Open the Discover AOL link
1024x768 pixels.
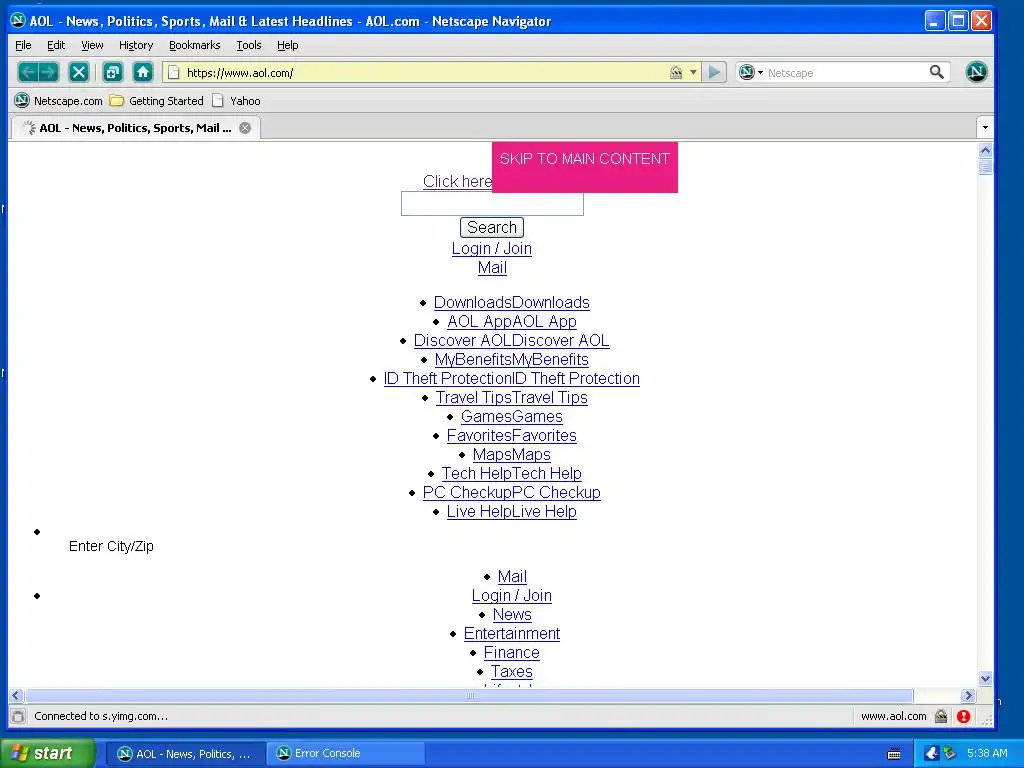pyautogui.click(x=511, y=340)
